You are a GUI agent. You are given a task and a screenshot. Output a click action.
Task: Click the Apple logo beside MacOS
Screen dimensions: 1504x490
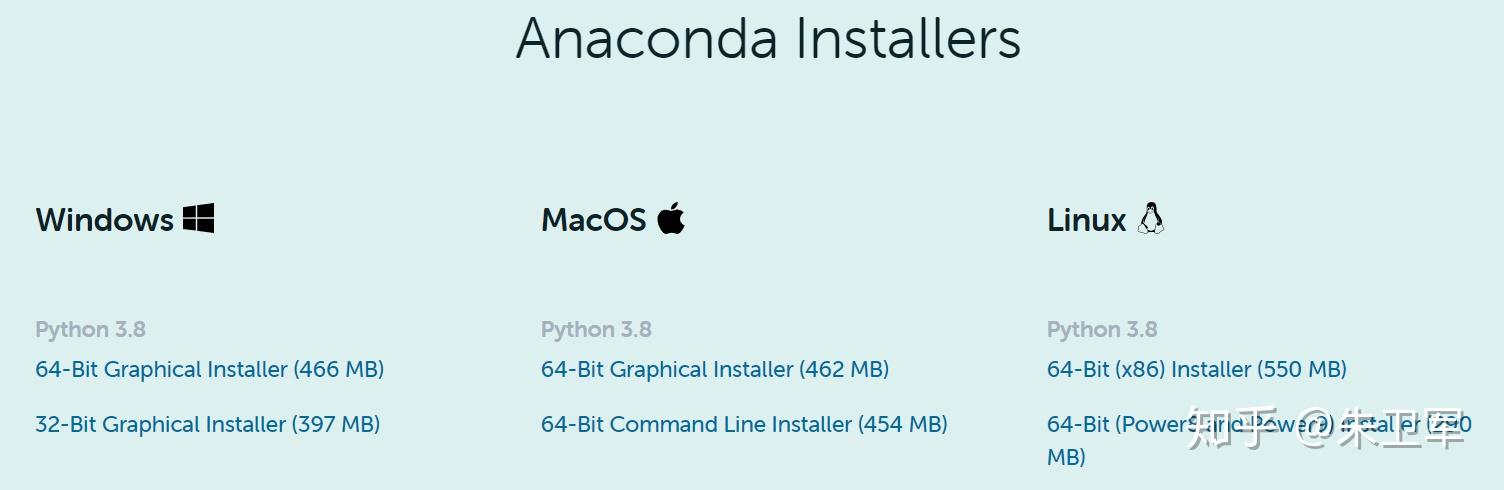[x=671, y=218]
